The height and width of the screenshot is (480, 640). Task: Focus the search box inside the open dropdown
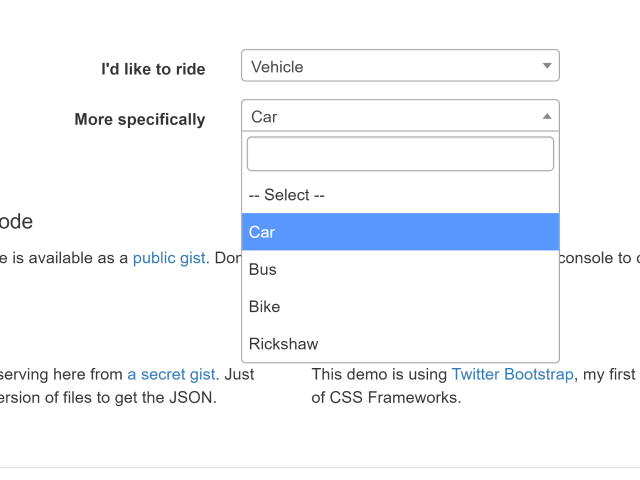400,154
